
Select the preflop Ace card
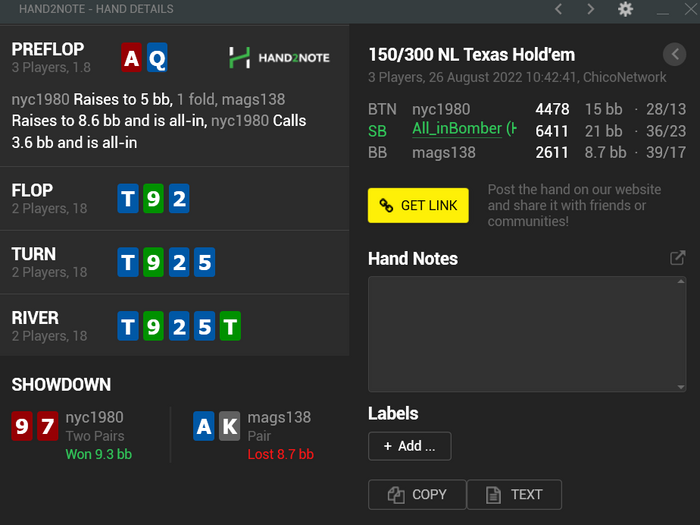pyautogui.click(x=131, y=58)
